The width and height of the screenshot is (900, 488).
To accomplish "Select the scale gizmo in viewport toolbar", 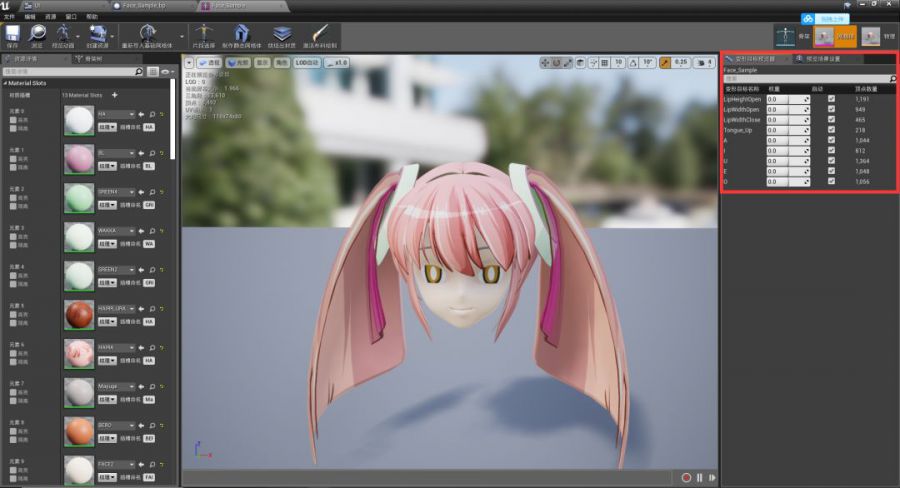I will (x=568, y=63).
